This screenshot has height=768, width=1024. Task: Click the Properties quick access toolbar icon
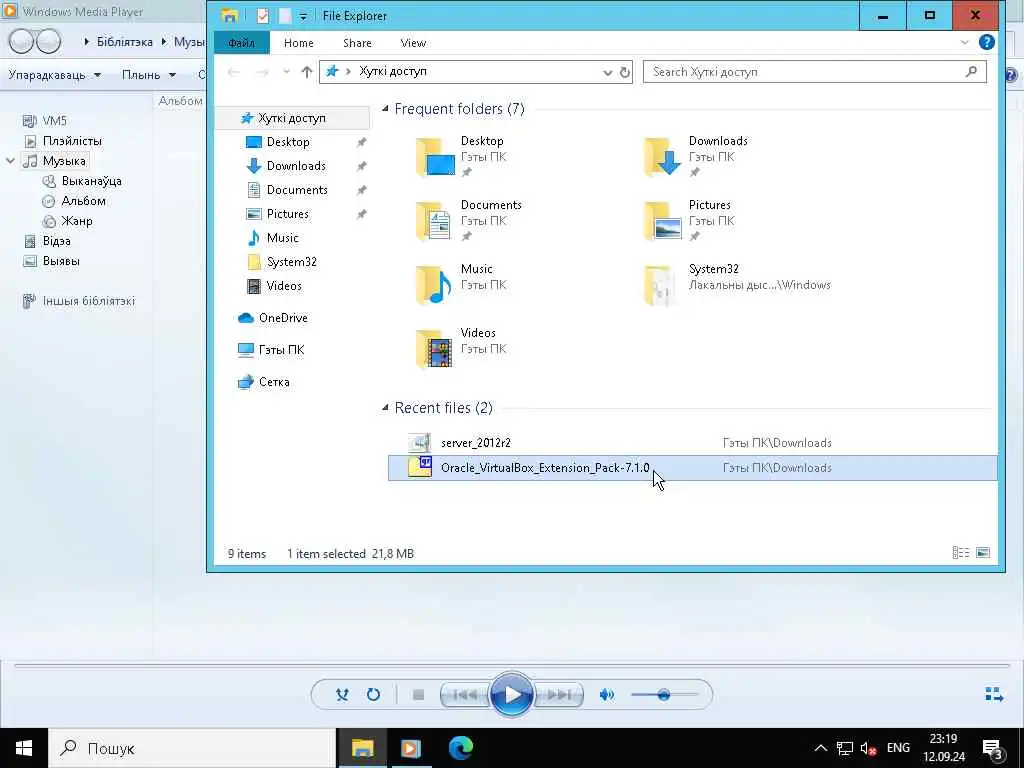click(263, 16)
